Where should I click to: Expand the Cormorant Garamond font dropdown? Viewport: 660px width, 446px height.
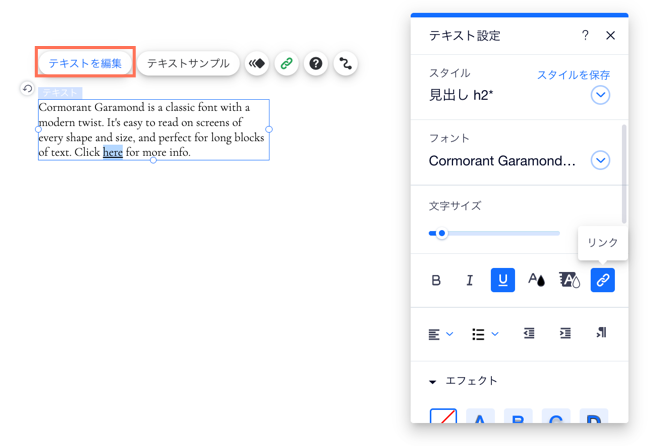(600, 160)
